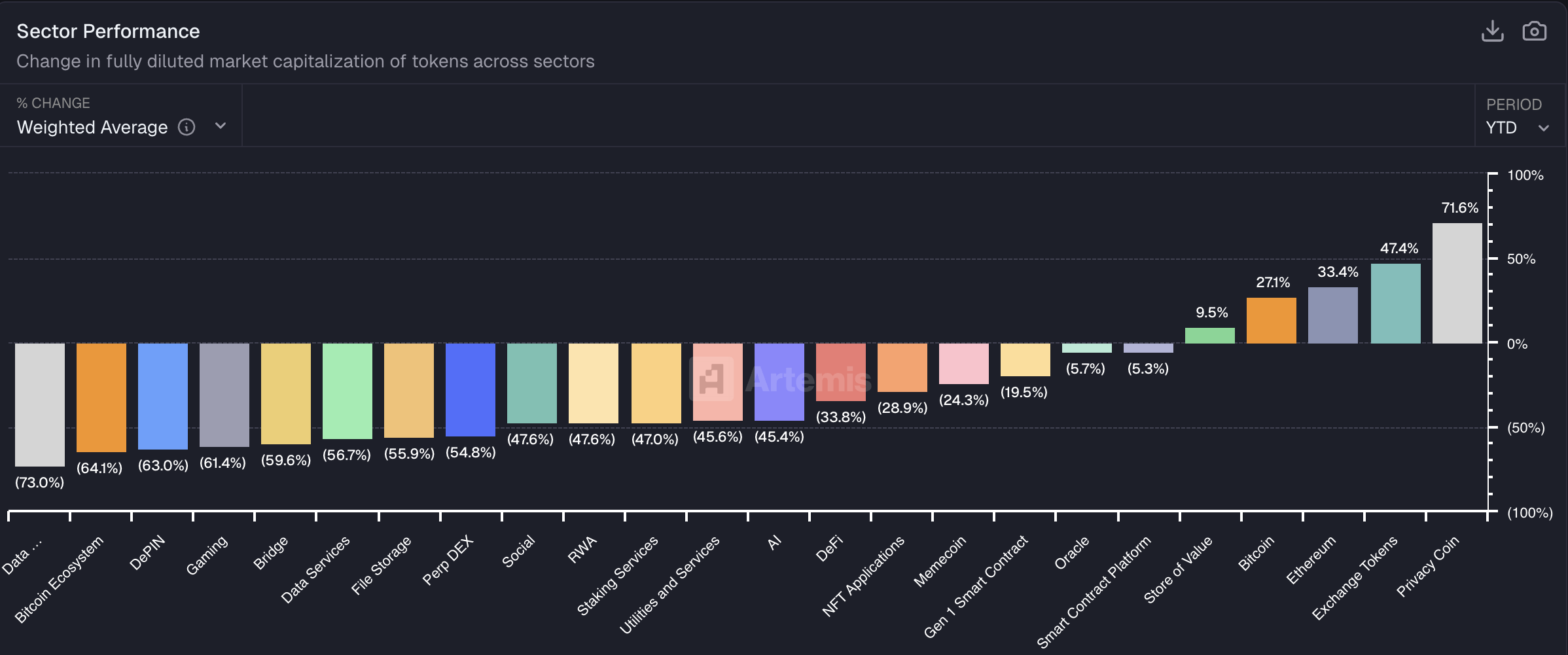
Task: Open the YTD period dropdown
Action: click(x=1517, y=128)
